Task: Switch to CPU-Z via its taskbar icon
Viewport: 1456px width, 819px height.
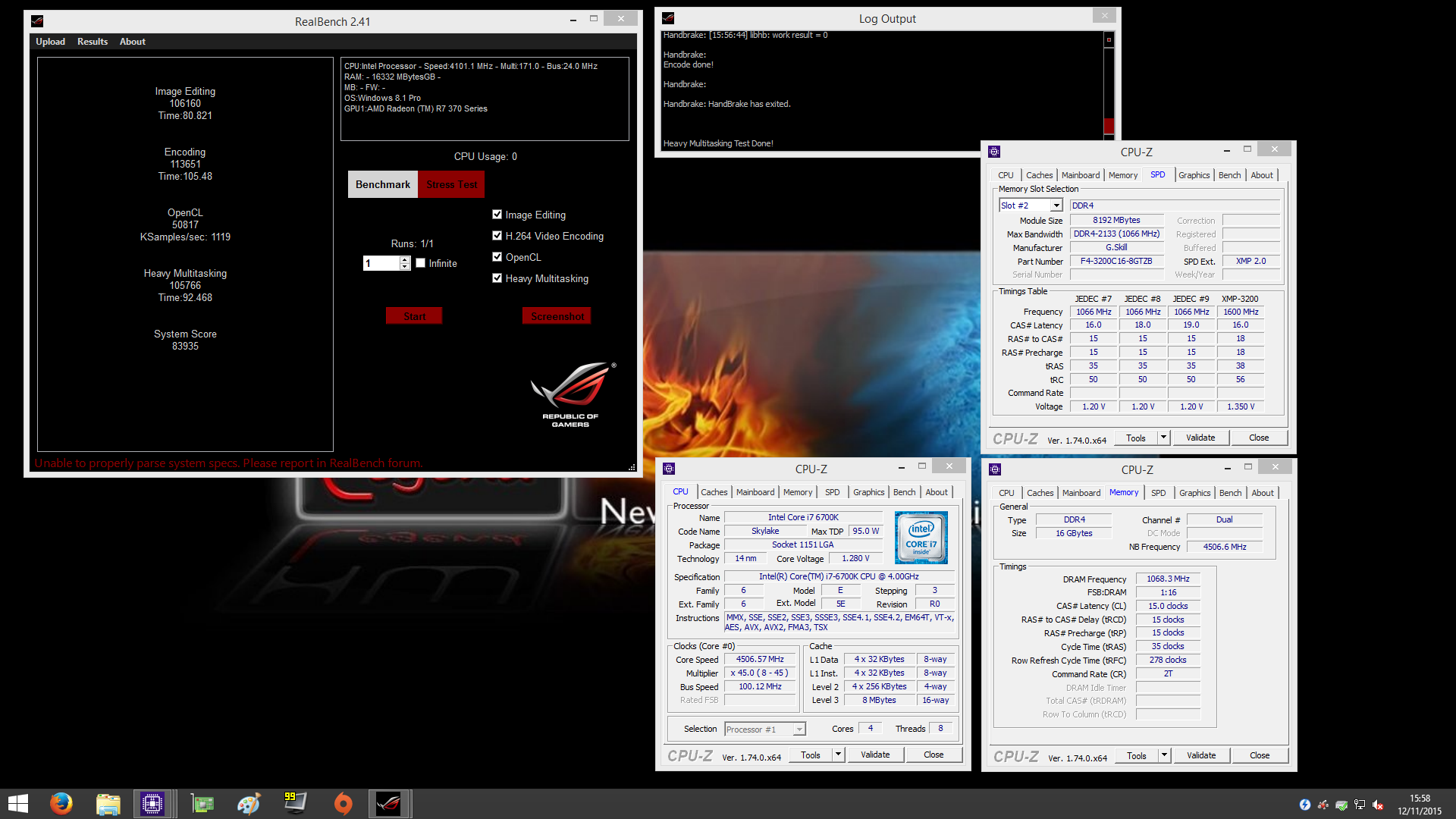Action: pyautogui.click(x=152, y=803)
